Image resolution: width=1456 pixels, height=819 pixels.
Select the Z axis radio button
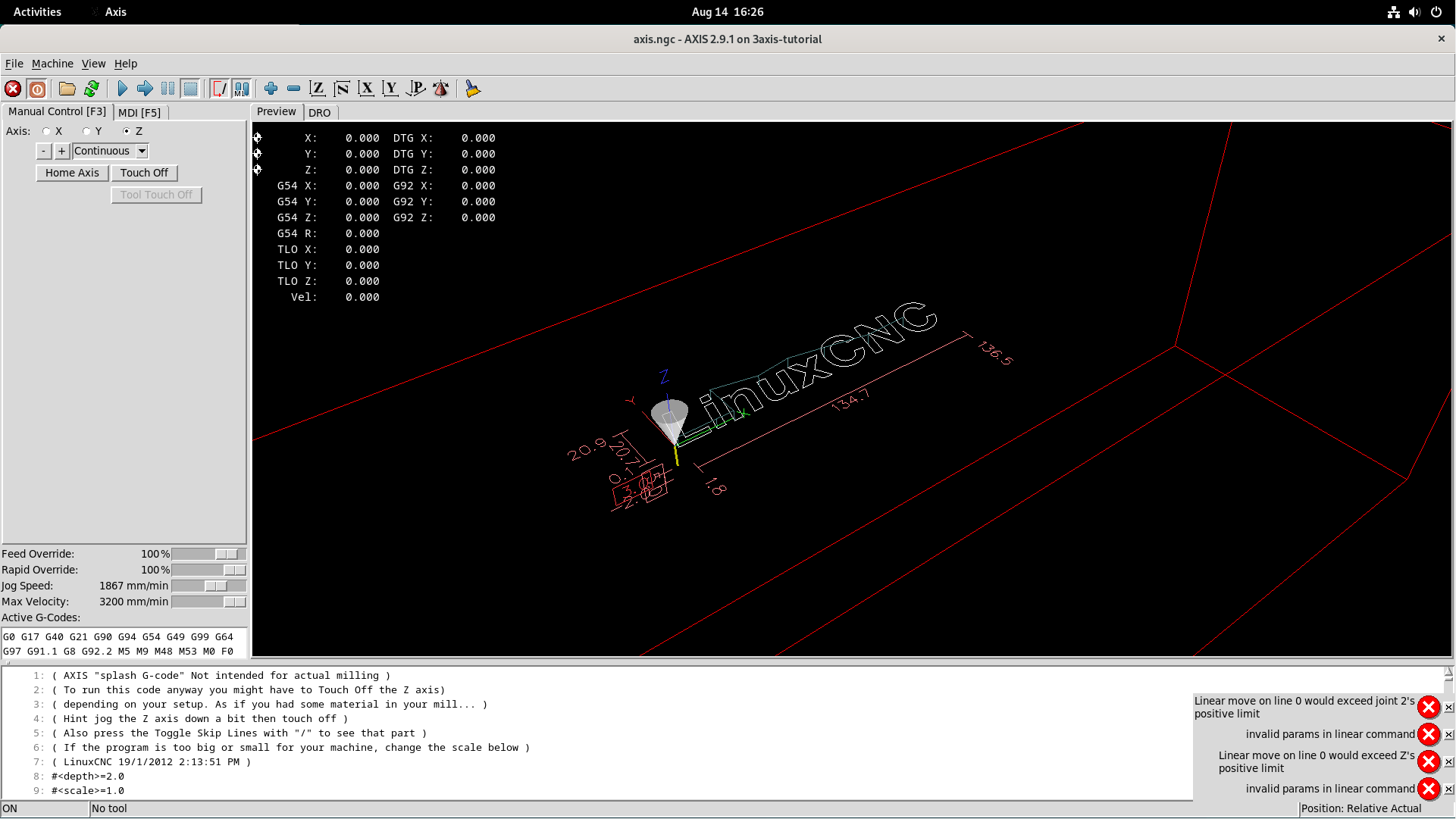(x=127, y=132)
